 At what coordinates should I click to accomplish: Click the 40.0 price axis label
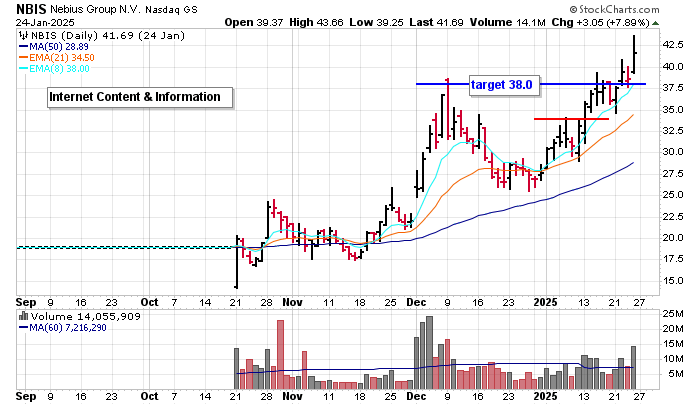pos(672,67)
